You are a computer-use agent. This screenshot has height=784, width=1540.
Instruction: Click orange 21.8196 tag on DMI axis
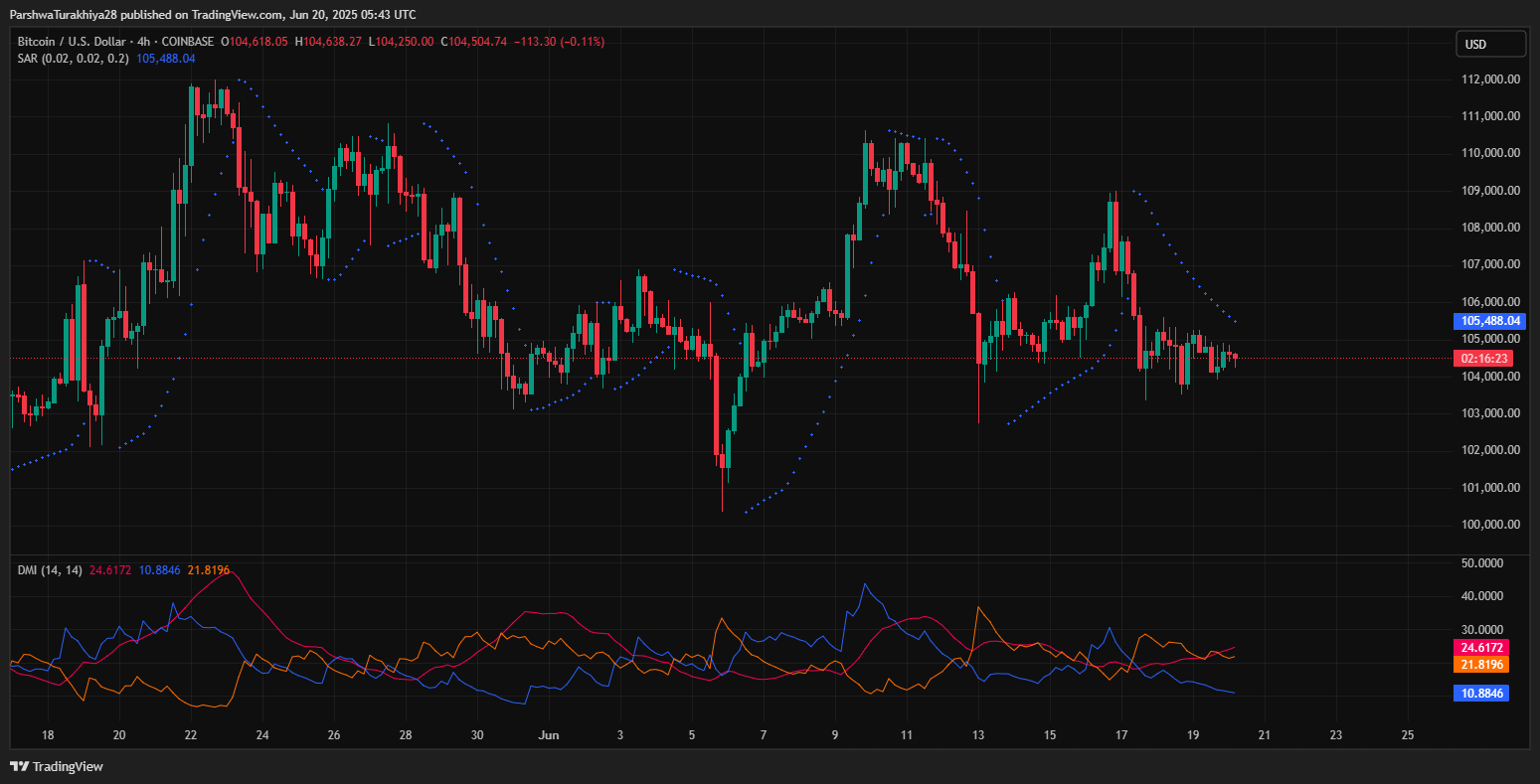point(1480,664)
